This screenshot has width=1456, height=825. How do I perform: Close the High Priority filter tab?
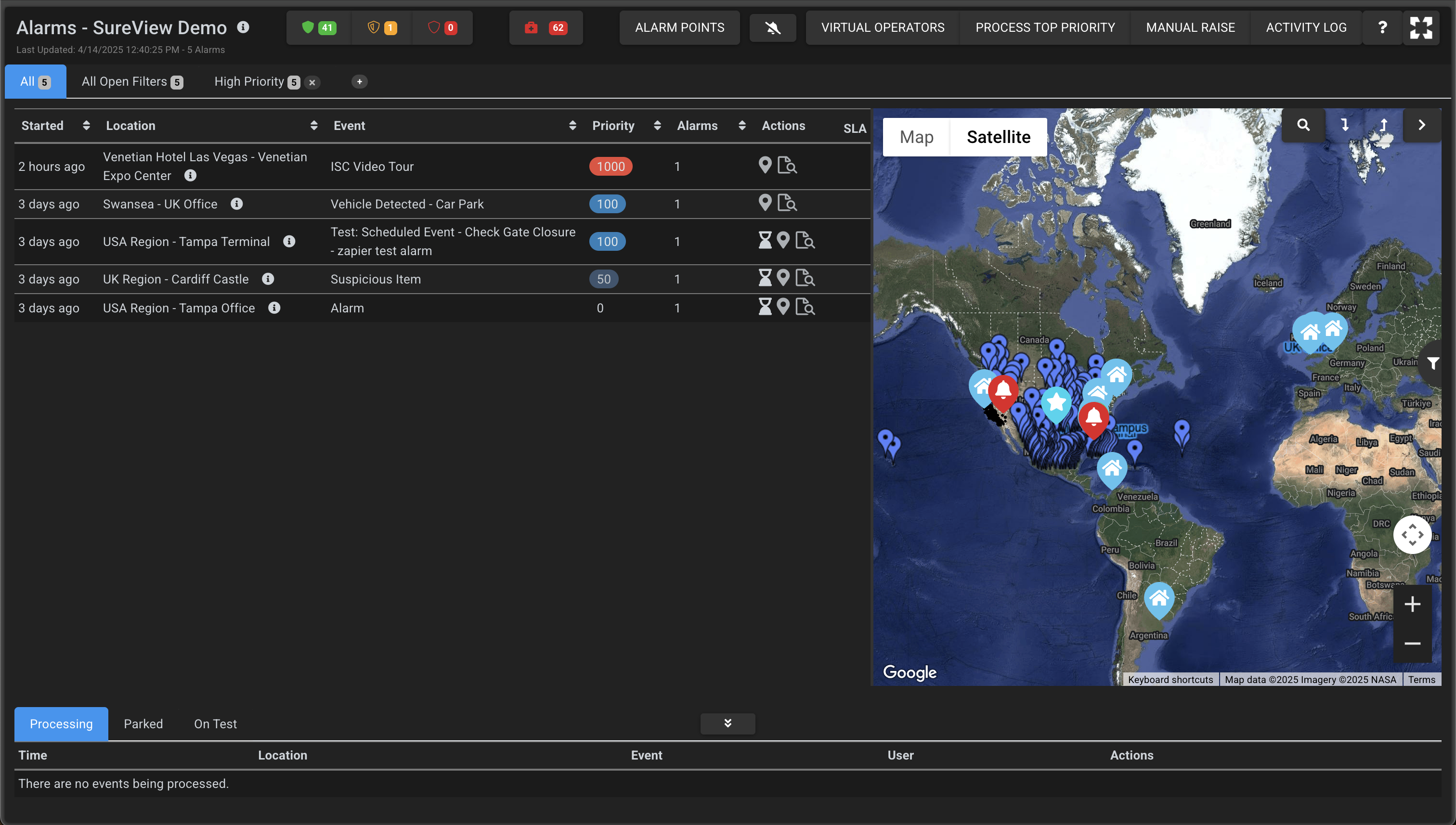tap(312, 82)
